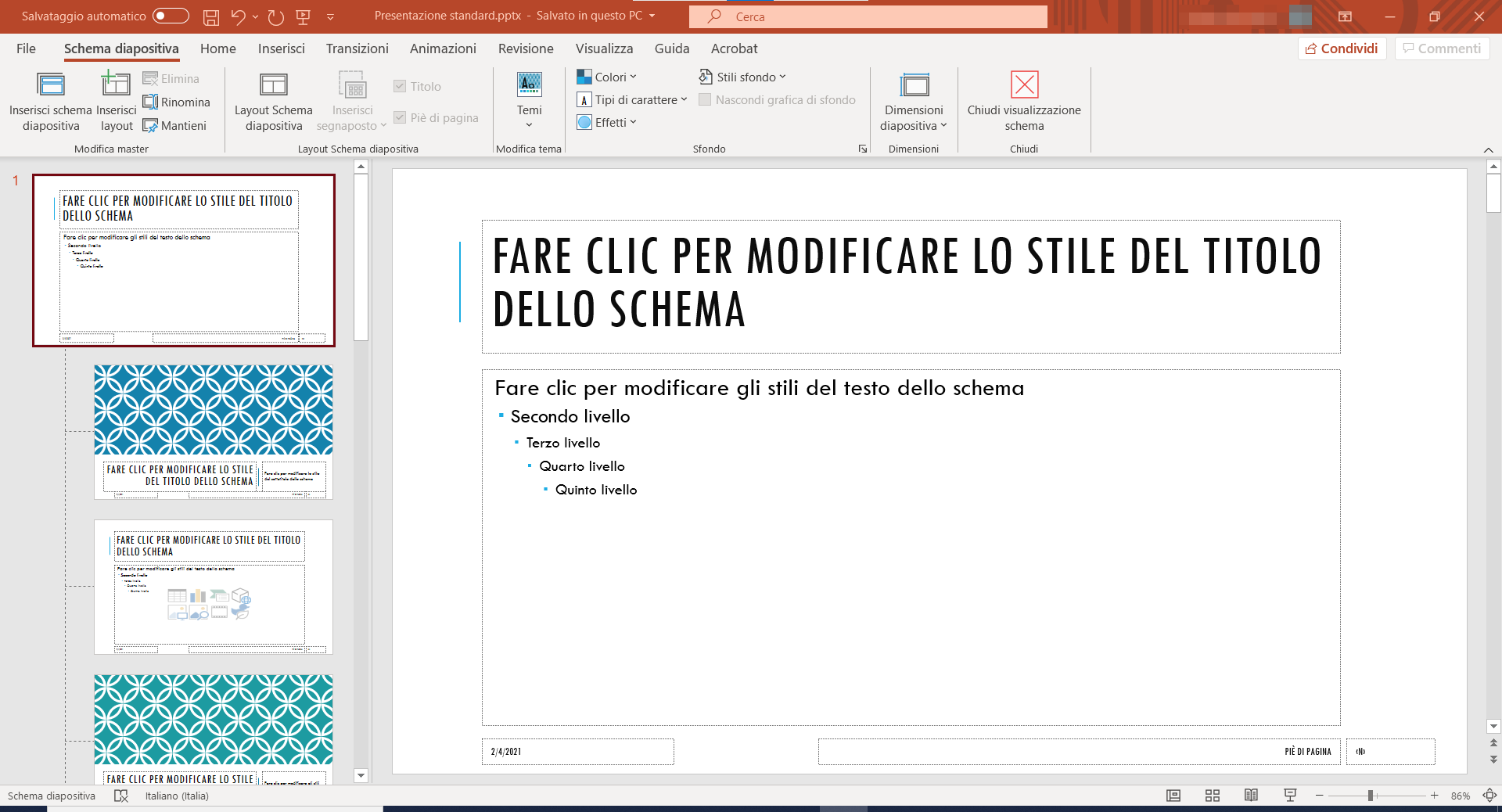Viewport: 1502px width, 812px height.
Task: Click the zoom slider handle
Action: click(1370, 796)
